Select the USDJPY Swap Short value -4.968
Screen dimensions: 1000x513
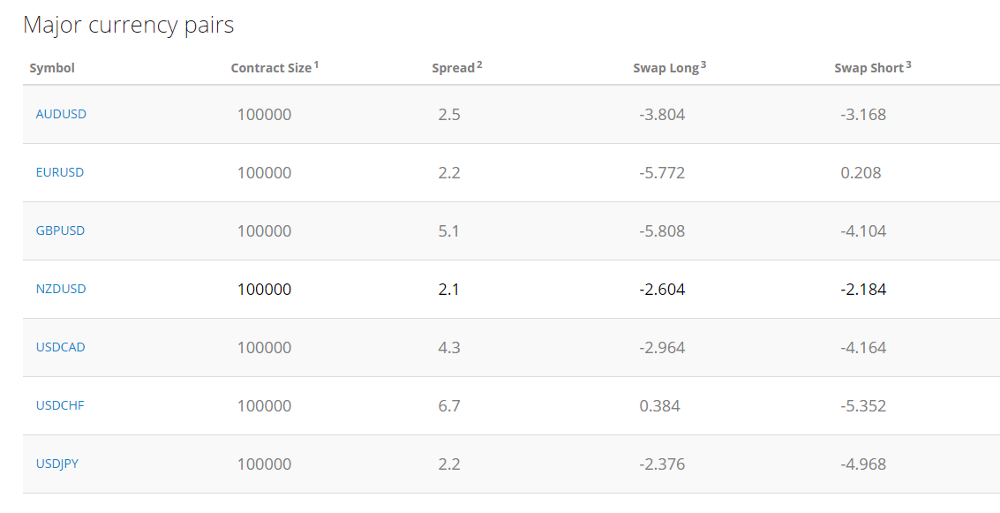coord(864,464)
